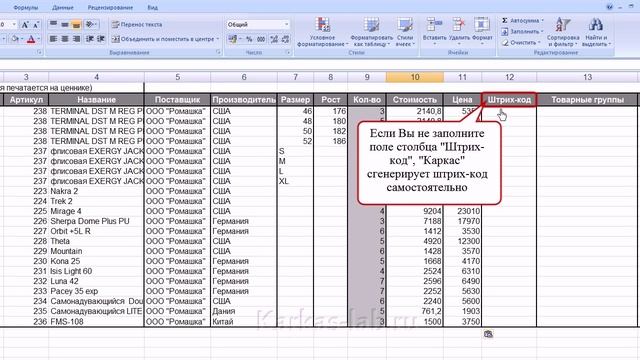Click the Штрих-код header cell
This screenshot has height=360, width=640.
point(509,100)
